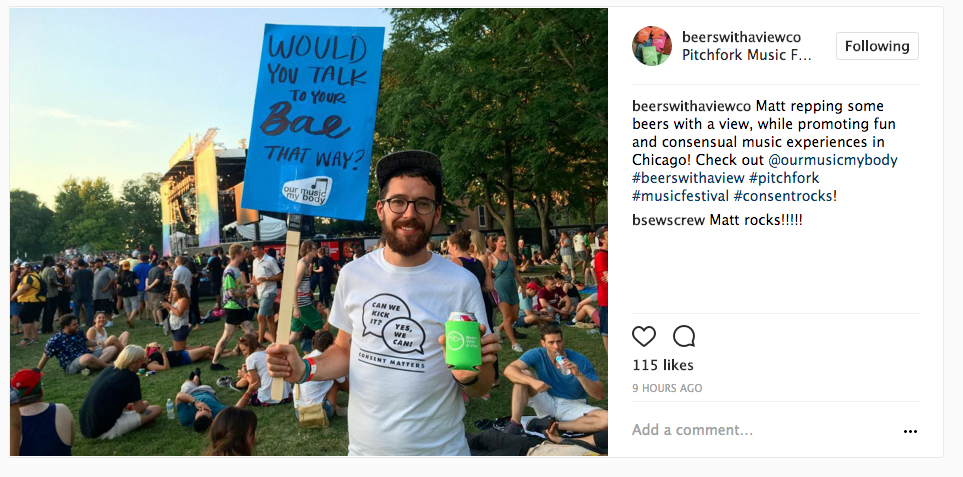Open the Pitchfork Music F… location link

pos(746,55)
